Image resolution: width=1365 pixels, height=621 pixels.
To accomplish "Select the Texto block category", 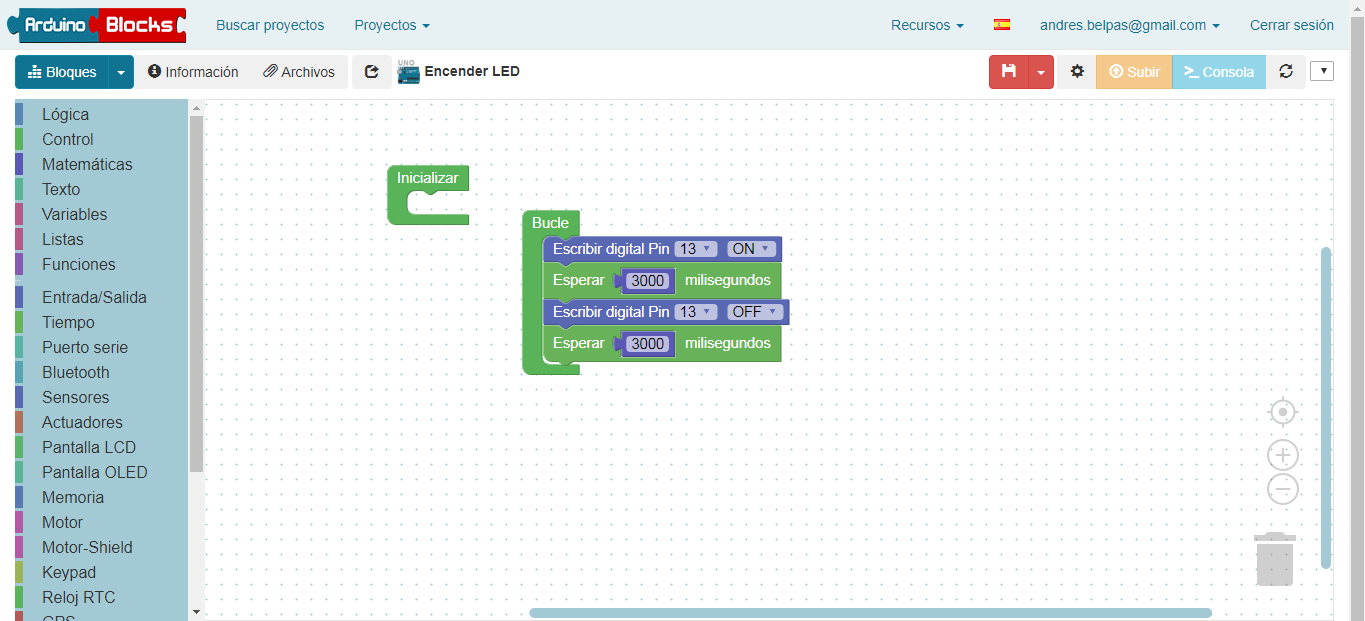I will click(101, 189).
